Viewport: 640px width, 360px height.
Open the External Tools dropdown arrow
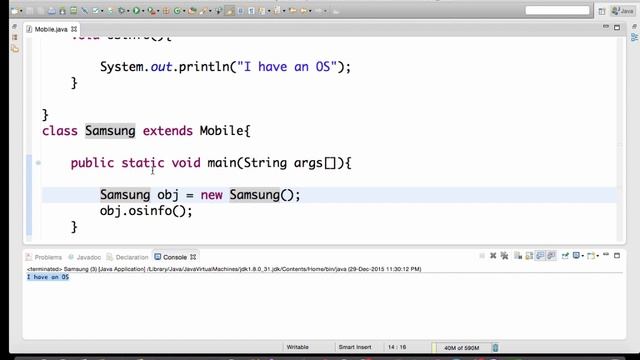pos(158,11)
